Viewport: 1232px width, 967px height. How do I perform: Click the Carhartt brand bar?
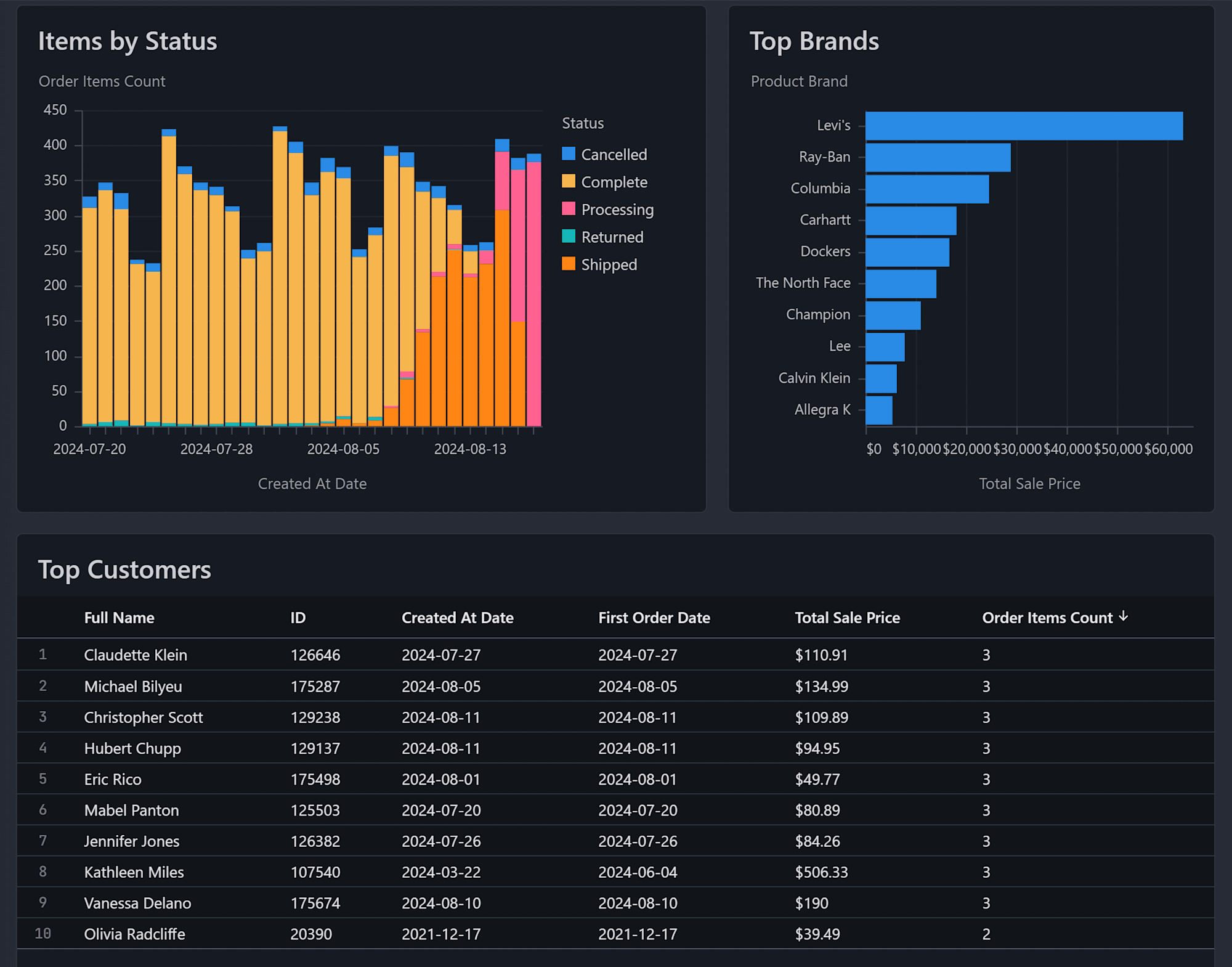click(910, 220)
